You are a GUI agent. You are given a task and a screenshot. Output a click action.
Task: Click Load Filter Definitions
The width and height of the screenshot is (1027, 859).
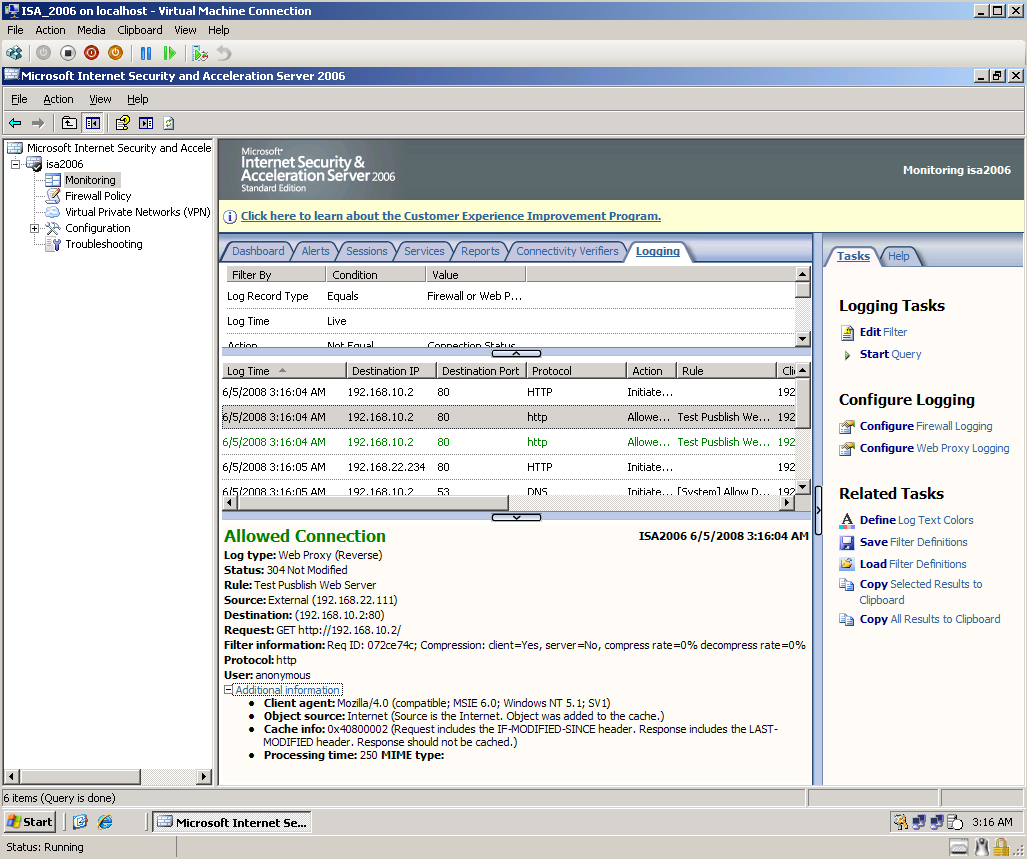(912, 564)
